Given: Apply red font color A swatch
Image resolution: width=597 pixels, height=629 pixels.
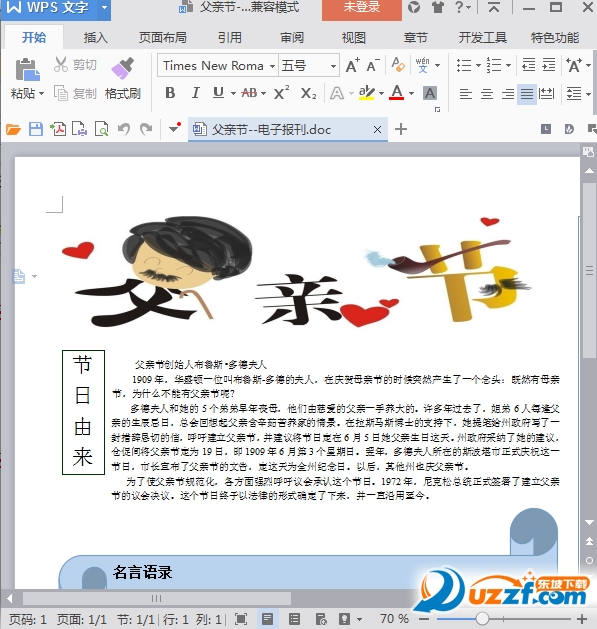Looking at the screenshot, I should 397,93.
